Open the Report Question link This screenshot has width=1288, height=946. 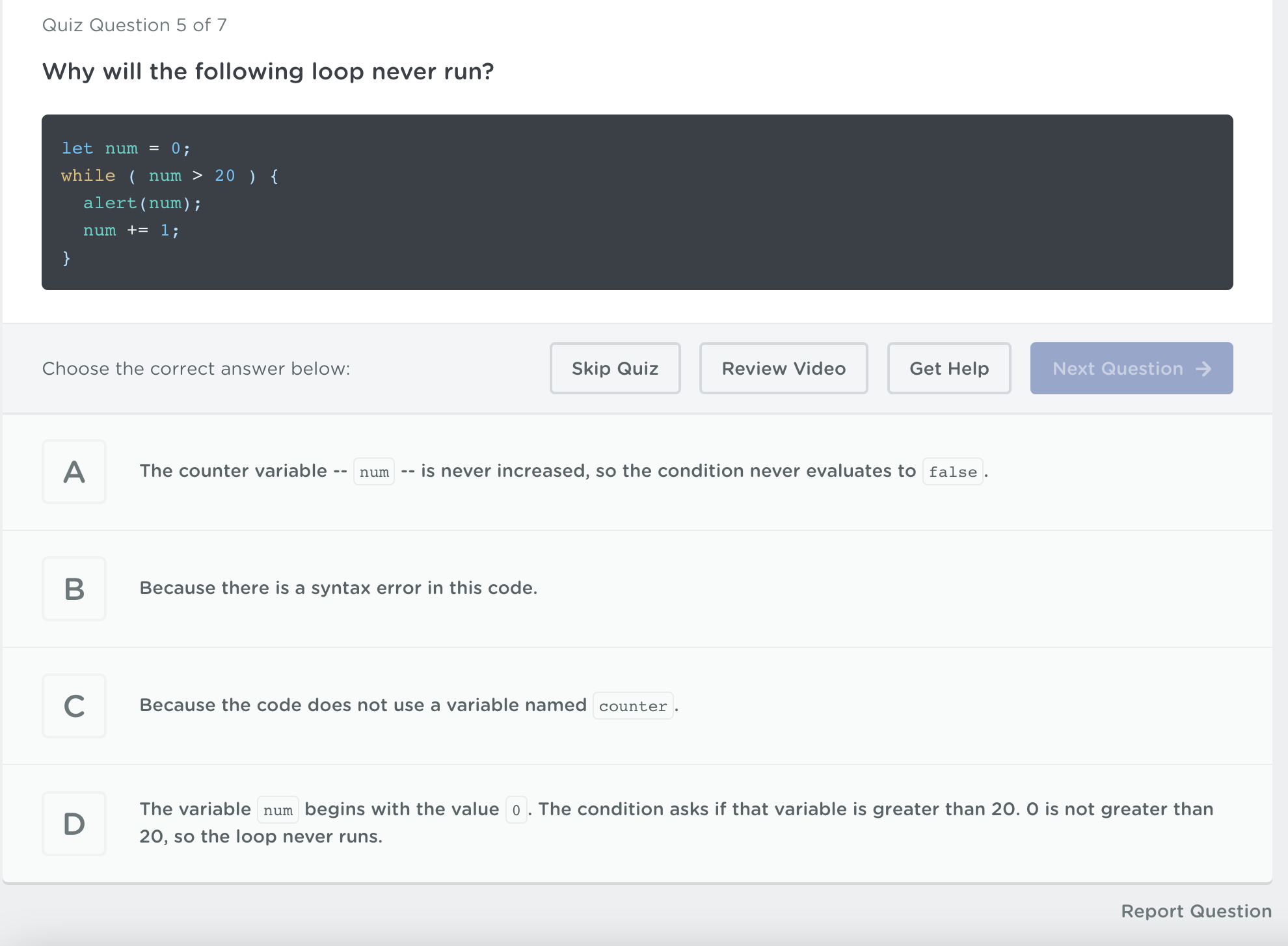1196,911
